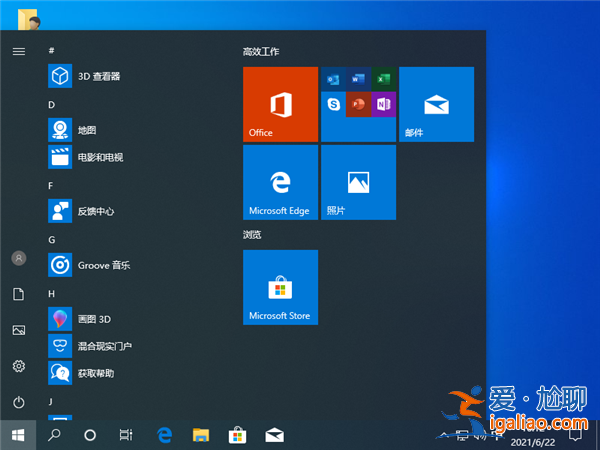Open 混合现实门户 app
Screen dimensions: 600x450
coord(90,346)
